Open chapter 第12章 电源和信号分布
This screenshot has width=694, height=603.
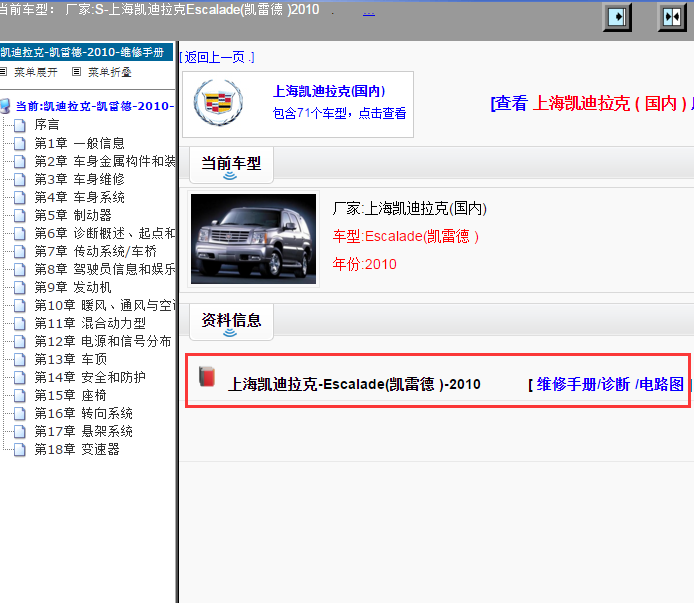pyautogui.click(x=103, y=341)
